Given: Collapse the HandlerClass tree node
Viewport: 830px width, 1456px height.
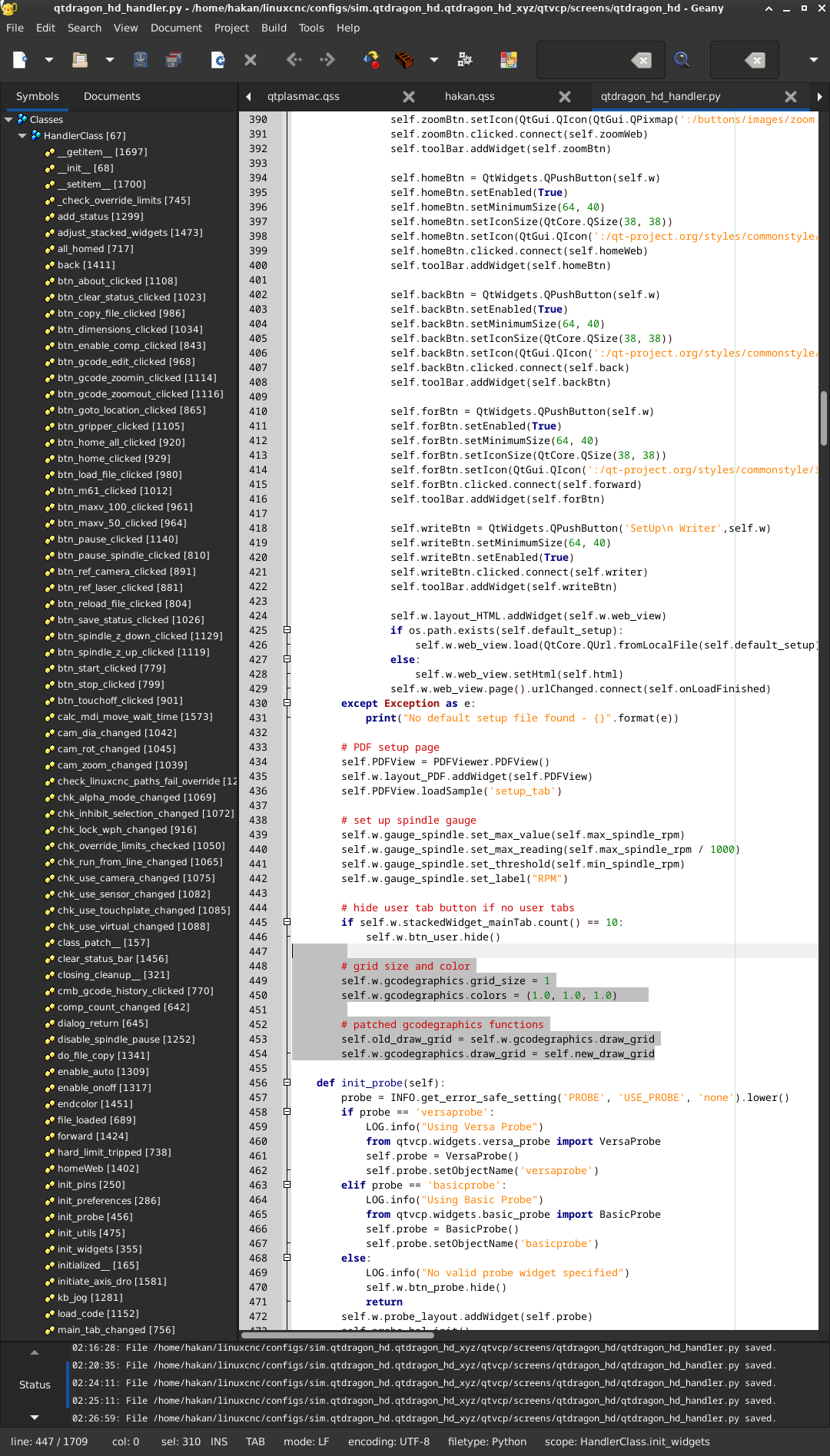Looking at the screenshot, I should click(22, 135).
